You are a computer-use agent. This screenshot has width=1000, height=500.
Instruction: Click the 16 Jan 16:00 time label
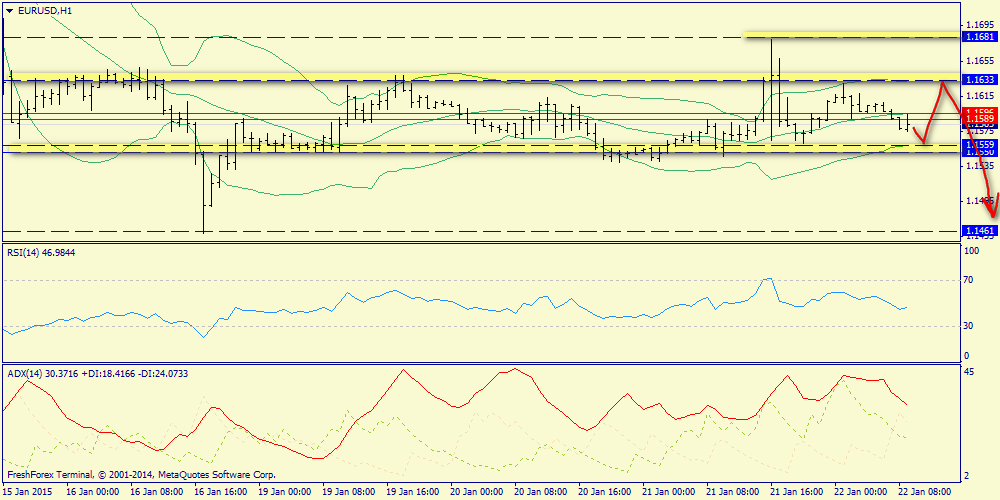(220, 492)
